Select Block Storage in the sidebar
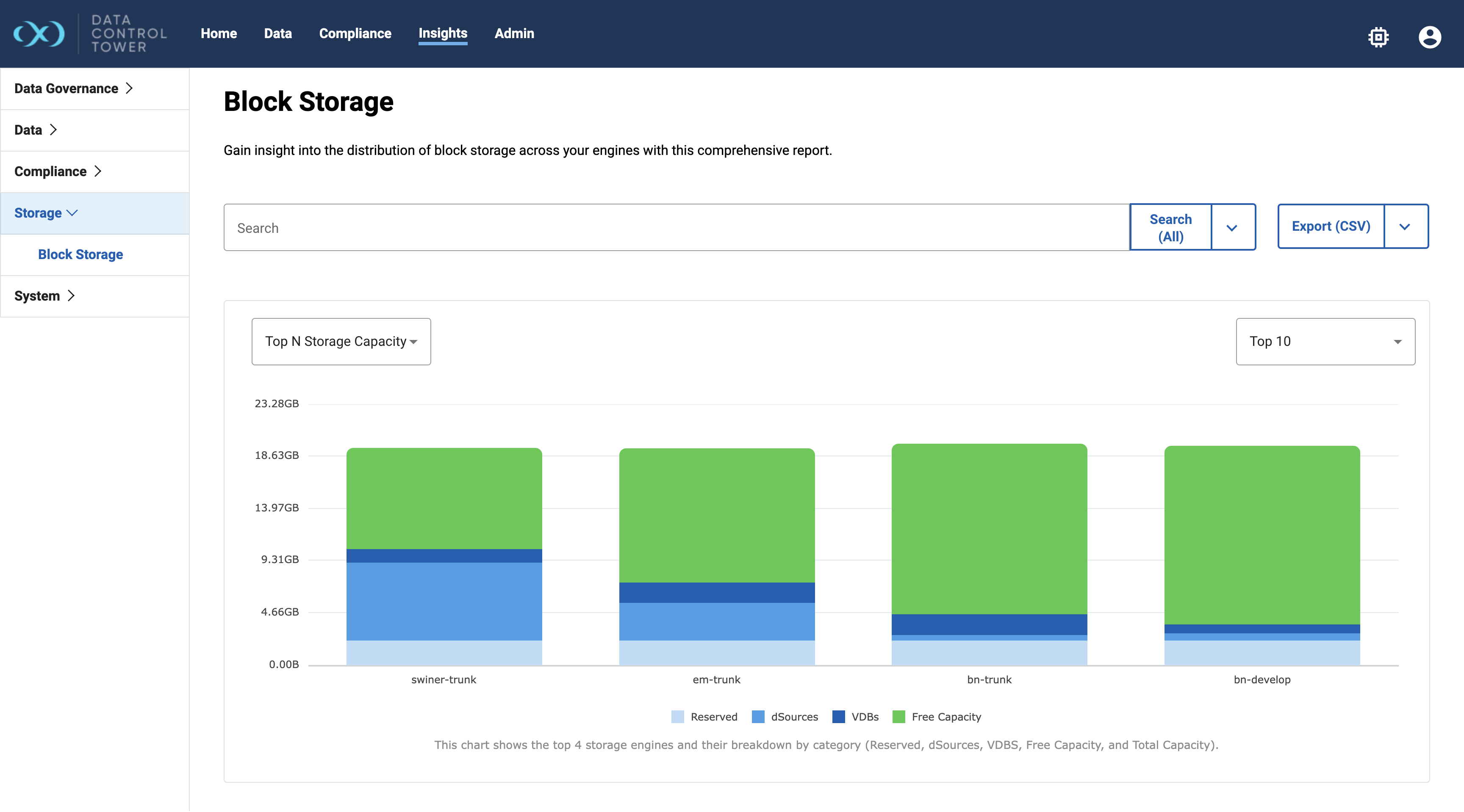 (x=80, y=254)
